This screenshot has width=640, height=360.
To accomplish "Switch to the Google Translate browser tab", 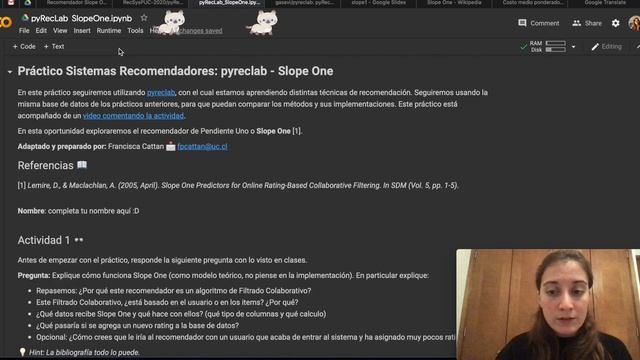I will click(x=605, y=3).
